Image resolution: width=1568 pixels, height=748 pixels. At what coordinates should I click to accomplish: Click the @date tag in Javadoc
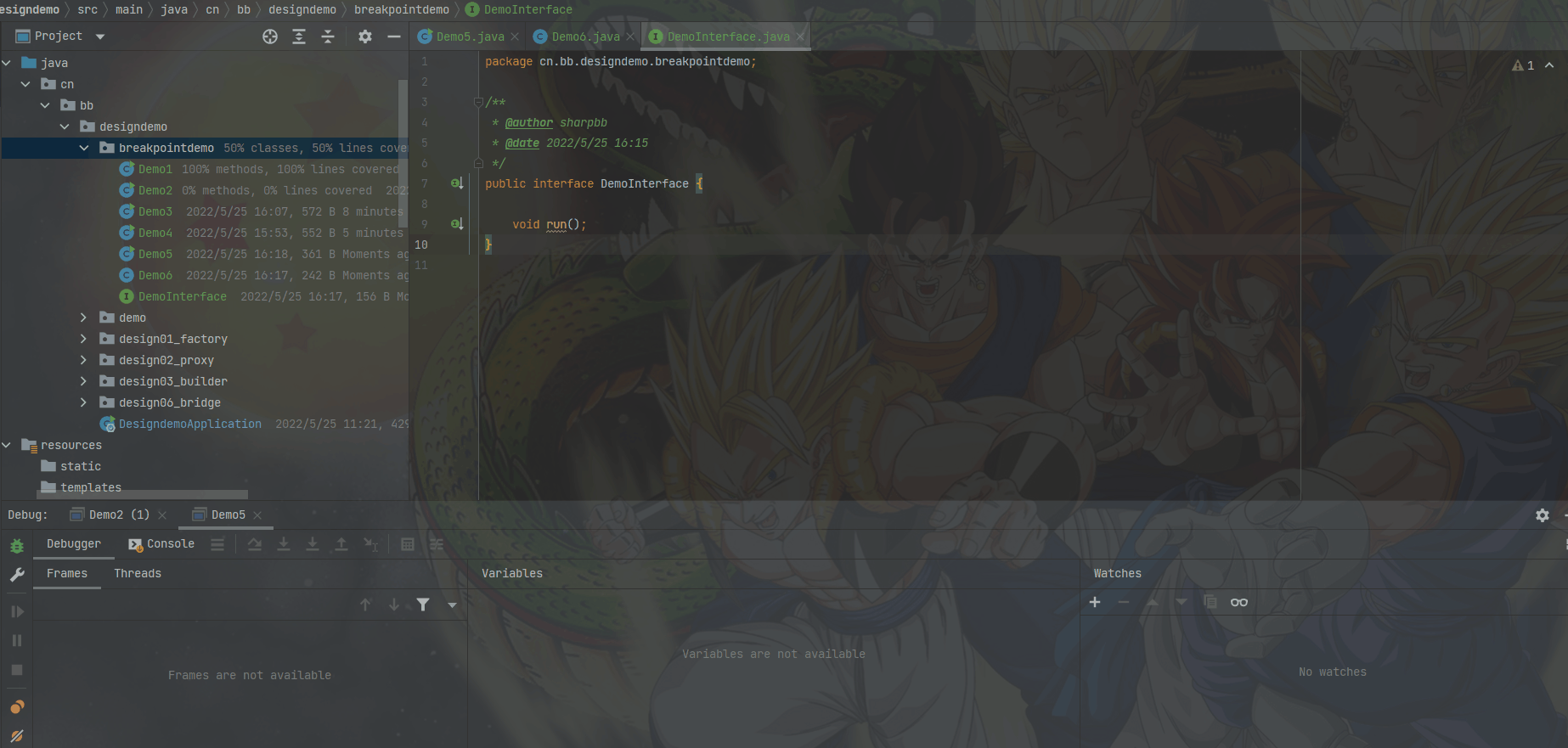pos(522,143)
